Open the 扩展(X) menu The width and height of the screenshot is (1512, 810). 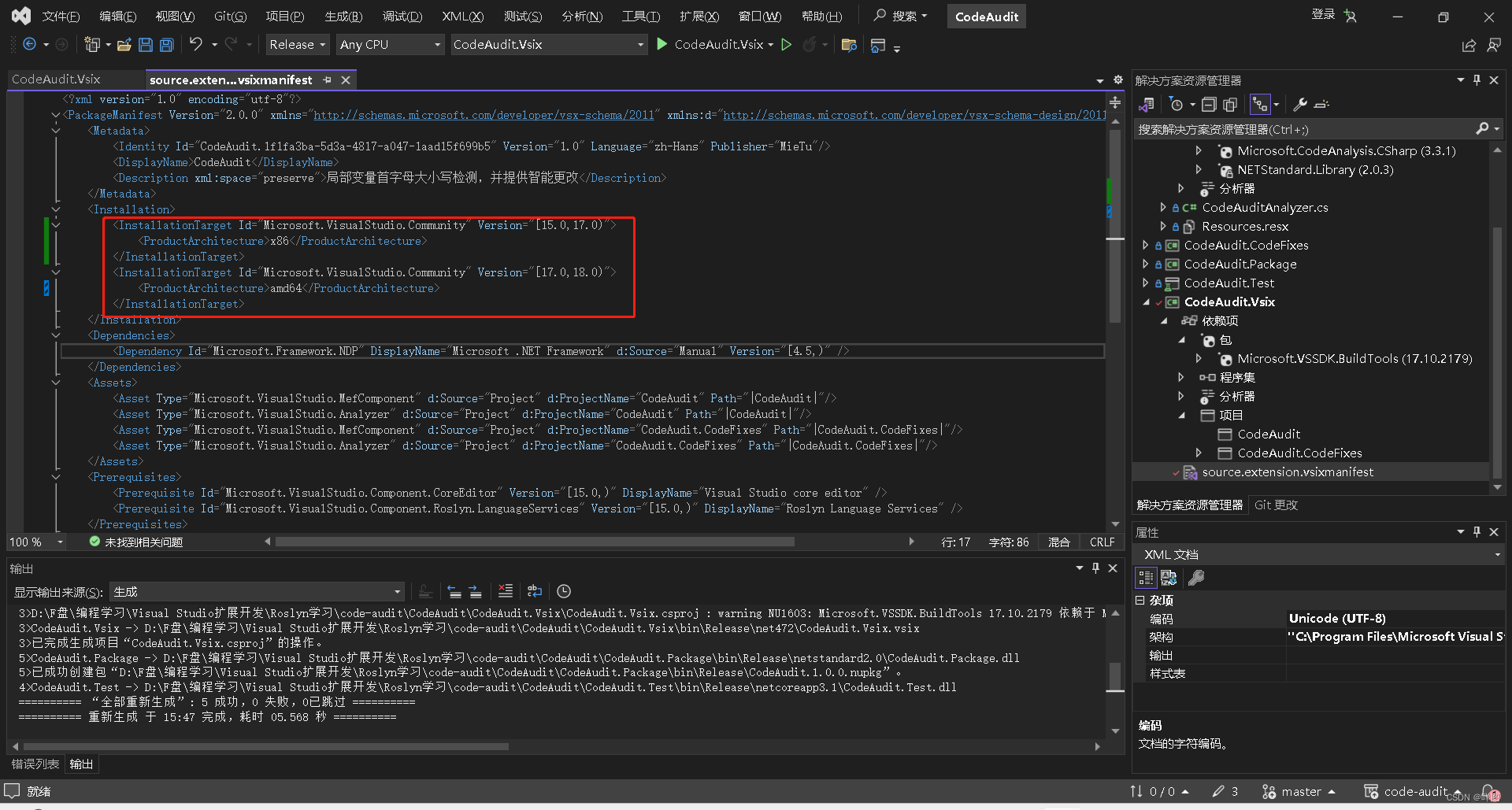(x=699, y=16)
